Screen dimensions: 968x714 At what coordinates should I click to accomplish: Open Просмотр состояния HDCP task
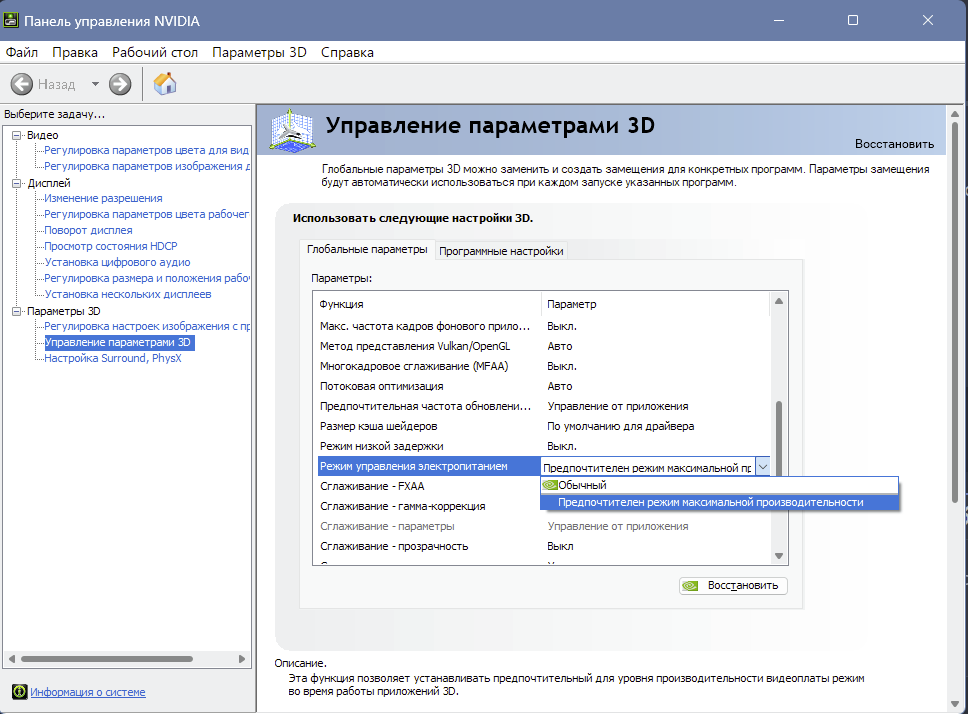[111, 246]
